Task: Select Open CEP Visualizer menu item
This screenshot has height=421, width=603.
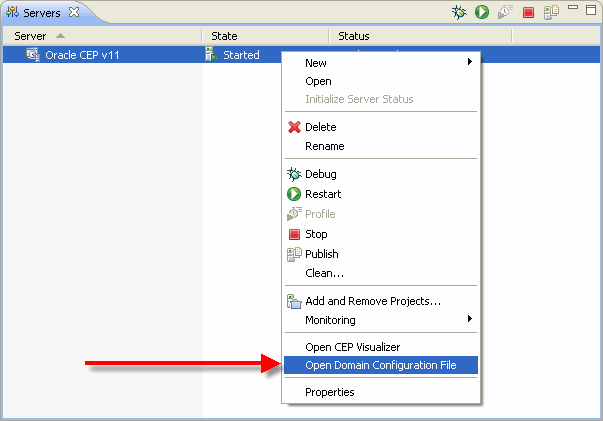Action: (x=381, y=347)
